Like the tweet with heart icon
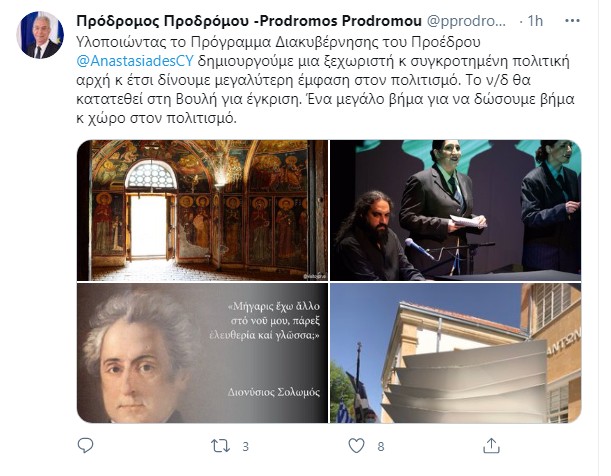 [x=356, y=446]
